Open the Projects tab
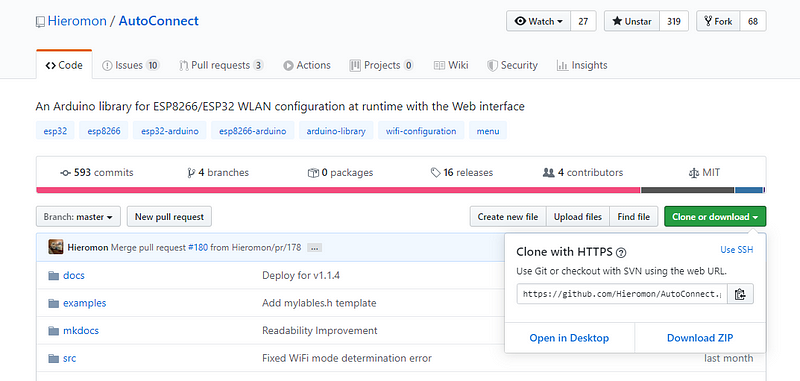 click(381, 65)
